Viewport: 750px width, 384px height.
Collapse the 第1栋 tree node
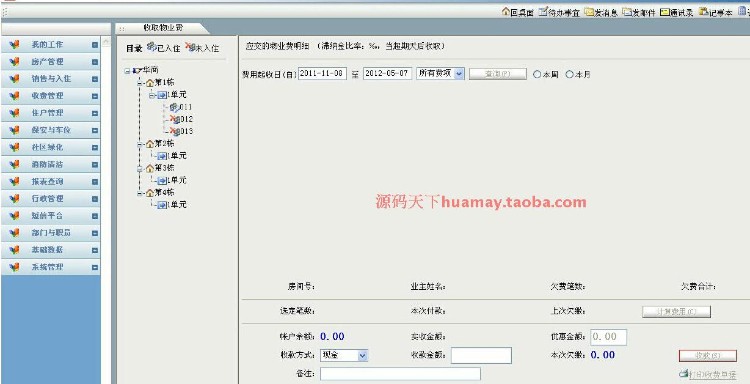[140, 83]
